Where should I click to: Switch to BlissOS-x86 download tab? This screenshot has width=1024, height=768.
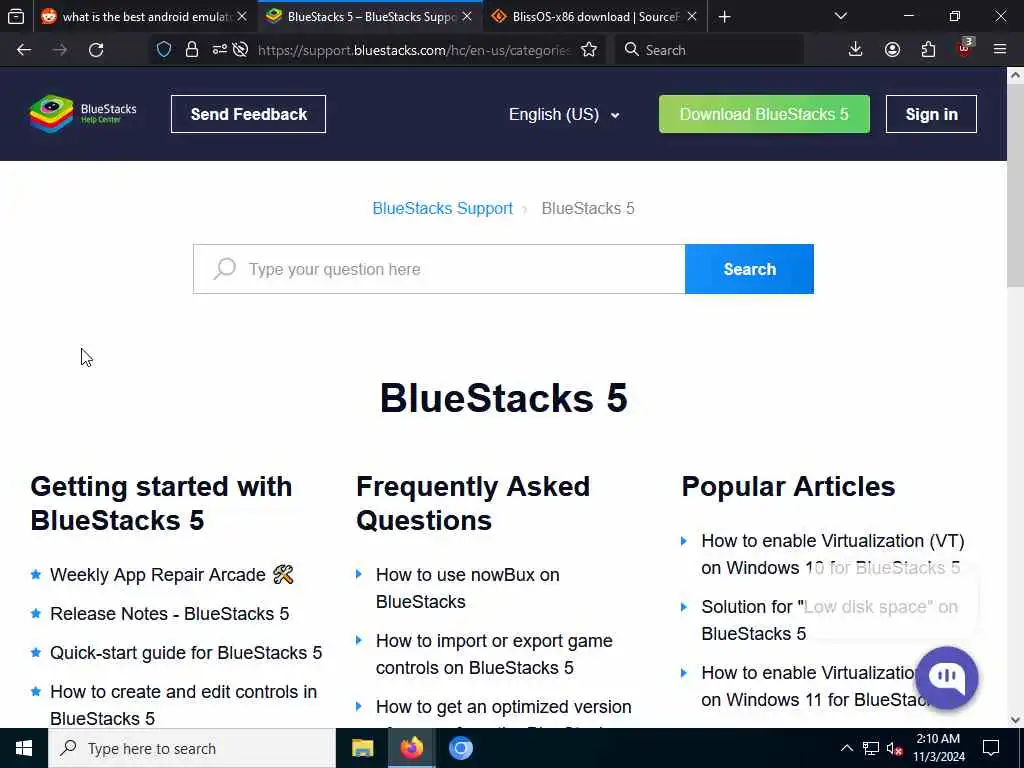(594, 17)
